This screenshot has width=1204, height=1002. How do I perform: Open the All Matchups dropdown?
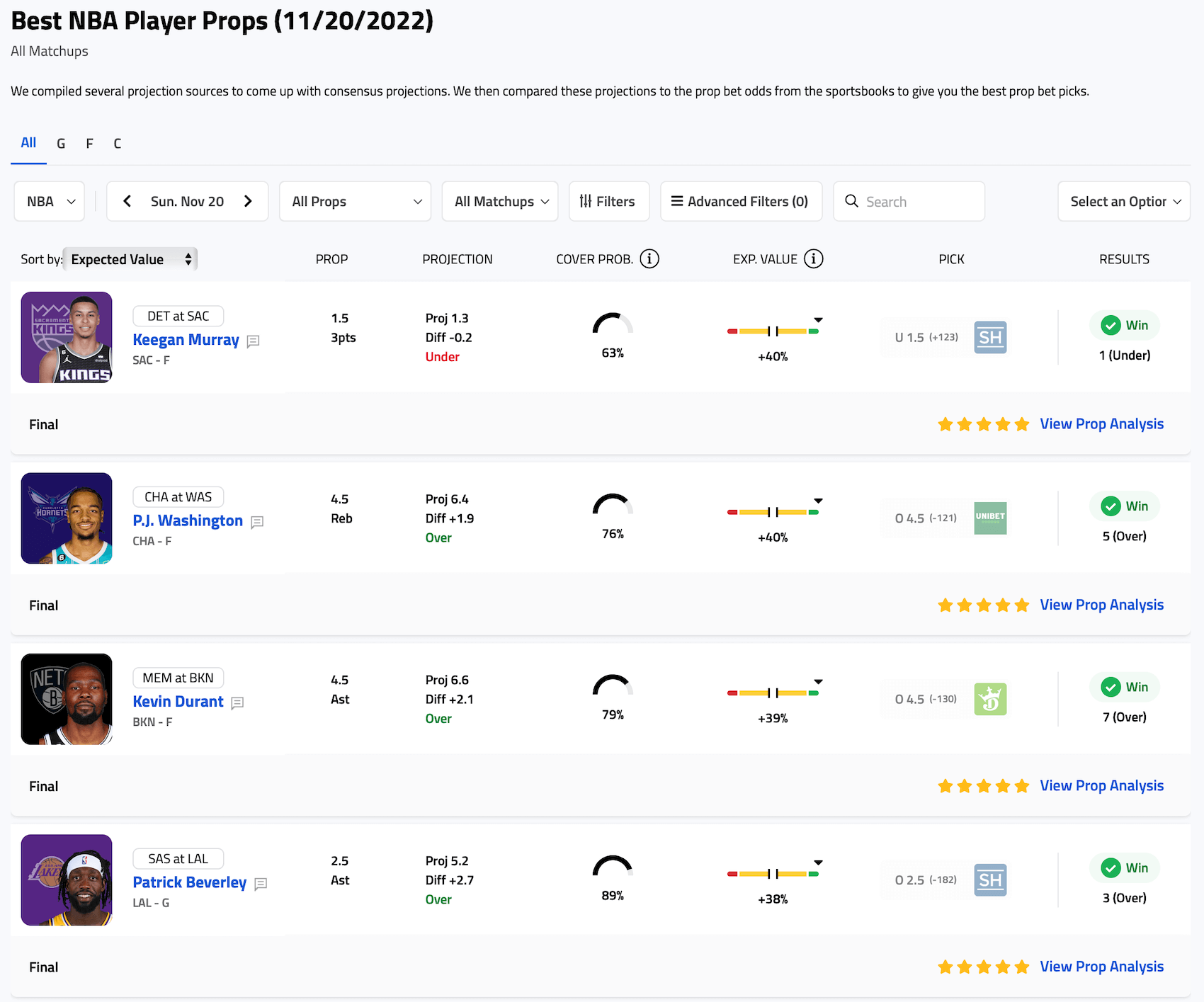tap(500, 202)
